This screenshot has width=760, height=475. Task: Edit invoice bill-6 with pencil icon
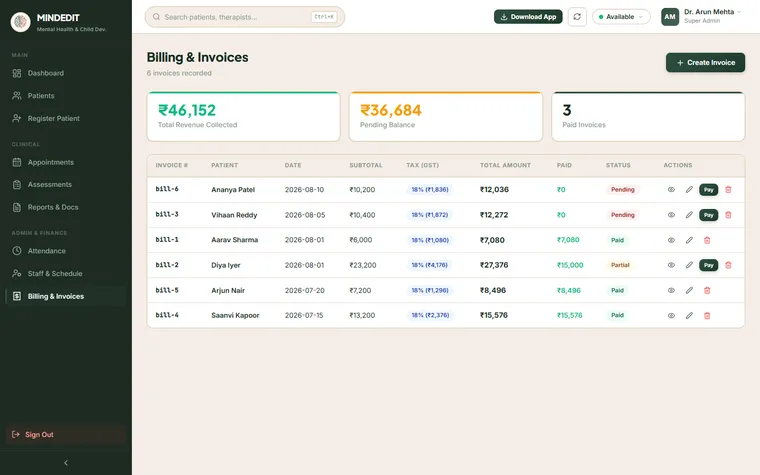(x=689, y=190)
